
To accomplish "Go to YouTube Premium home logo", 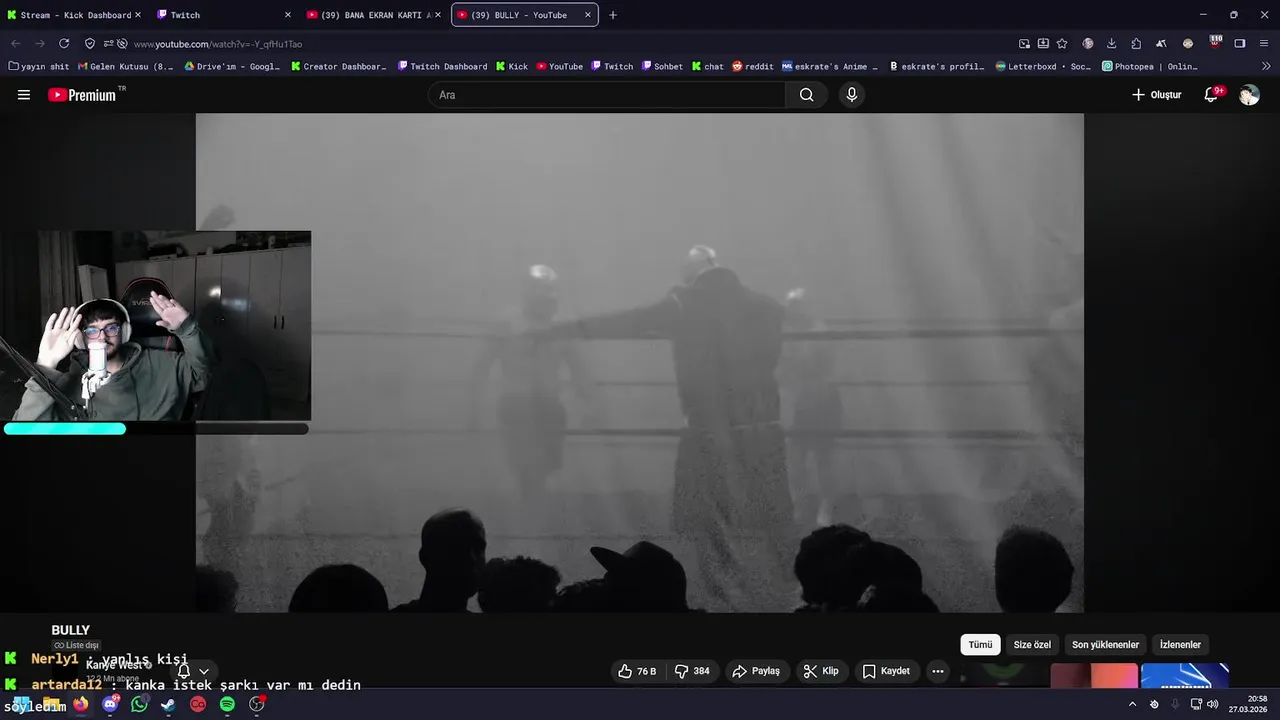I will pos(83,95).
